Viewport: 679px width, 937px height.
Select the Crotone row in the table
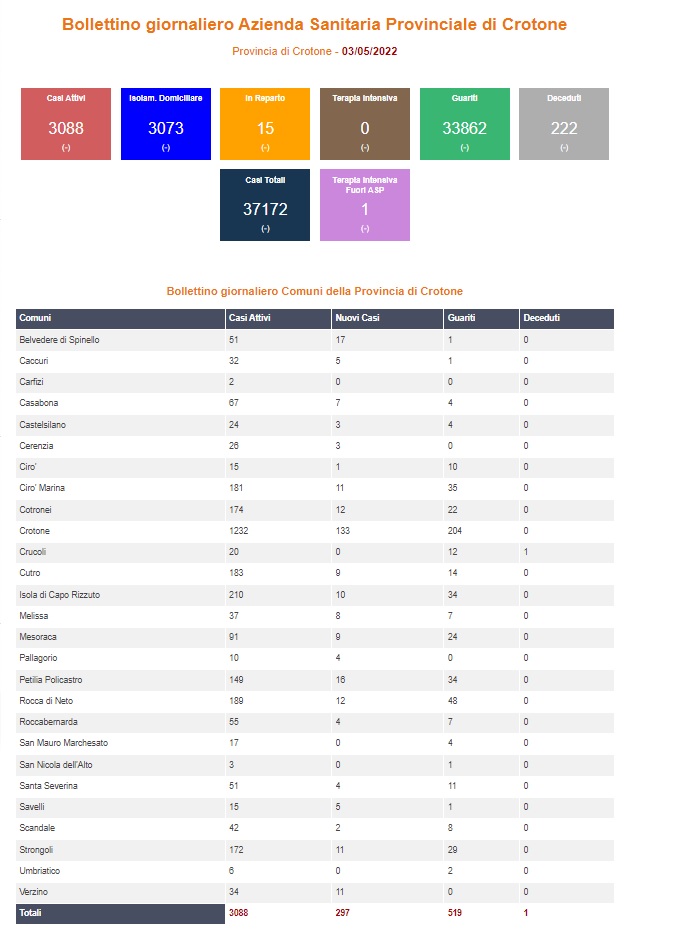point(315,531)
